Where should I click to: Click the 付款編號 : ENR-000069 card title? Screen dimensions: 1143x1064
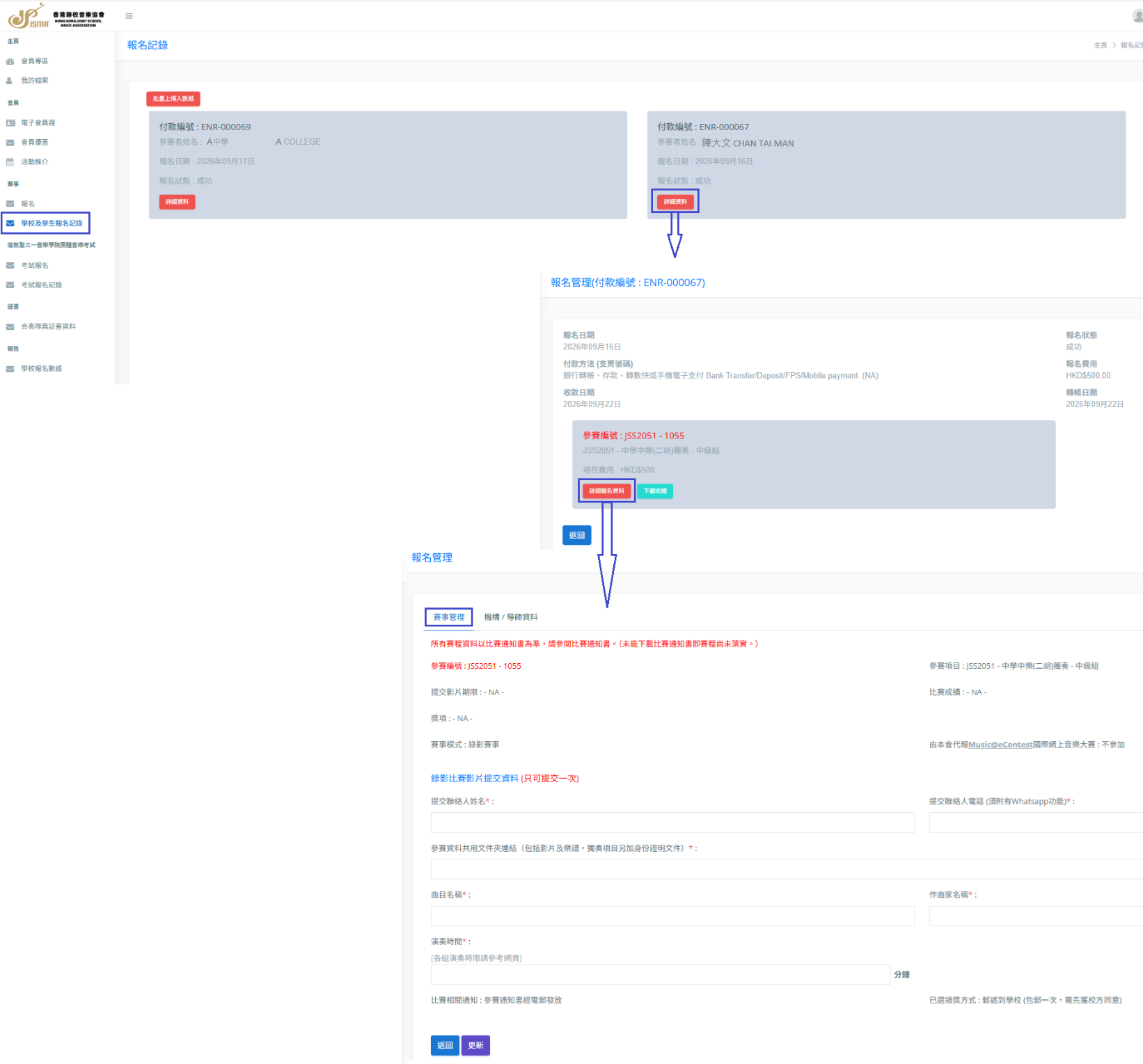205,127
